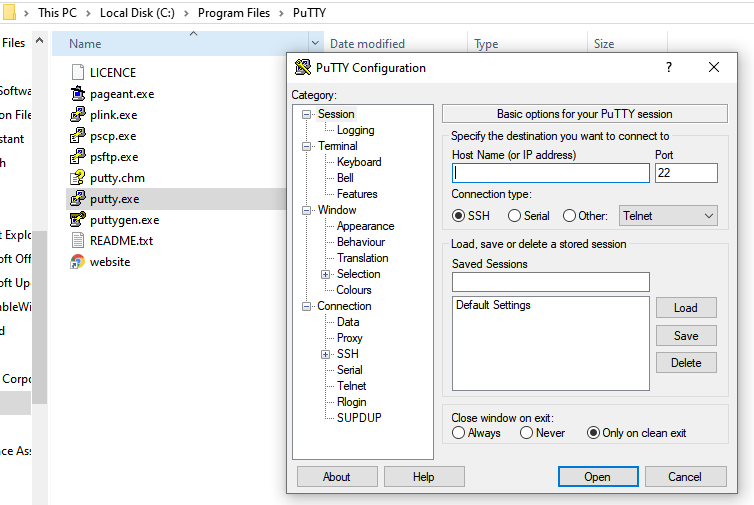Screen dimensions: 754x505
Task: Open the Behaviour category
Action: click(x=361, y=242)
